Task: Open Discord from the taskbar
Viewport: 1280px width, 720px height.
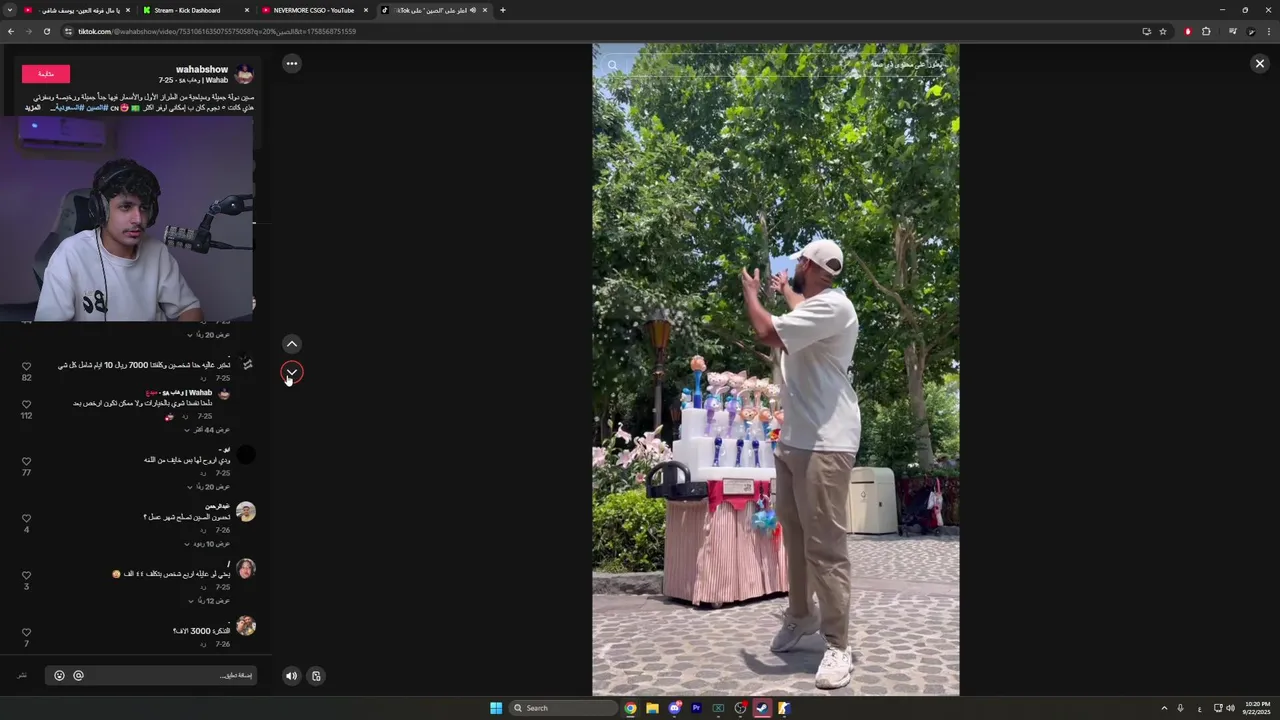Action: tap(675, 708)
